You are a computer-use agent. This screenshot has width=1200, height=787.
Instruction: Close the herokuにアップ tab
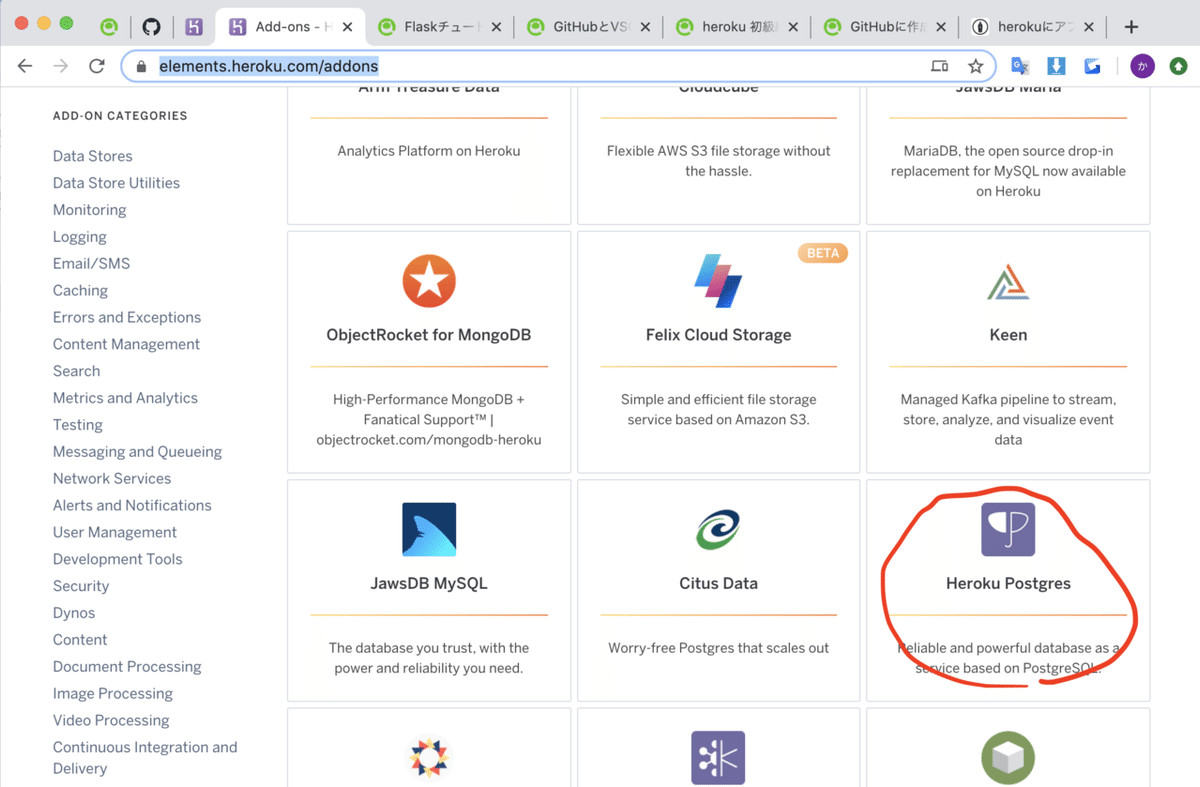[x=1088, y=27]
